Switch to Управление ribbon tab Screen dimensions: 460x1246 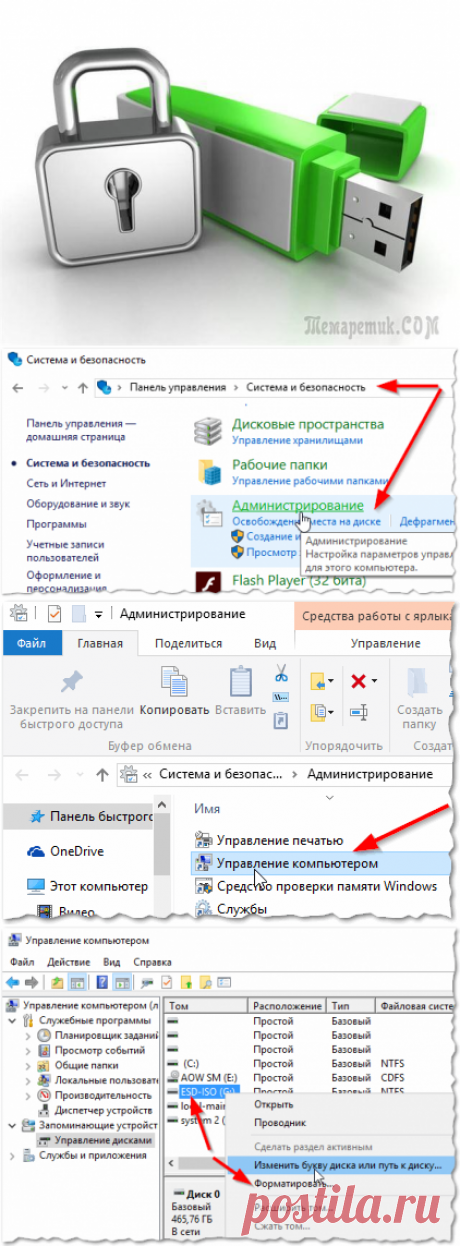(387, 644)
